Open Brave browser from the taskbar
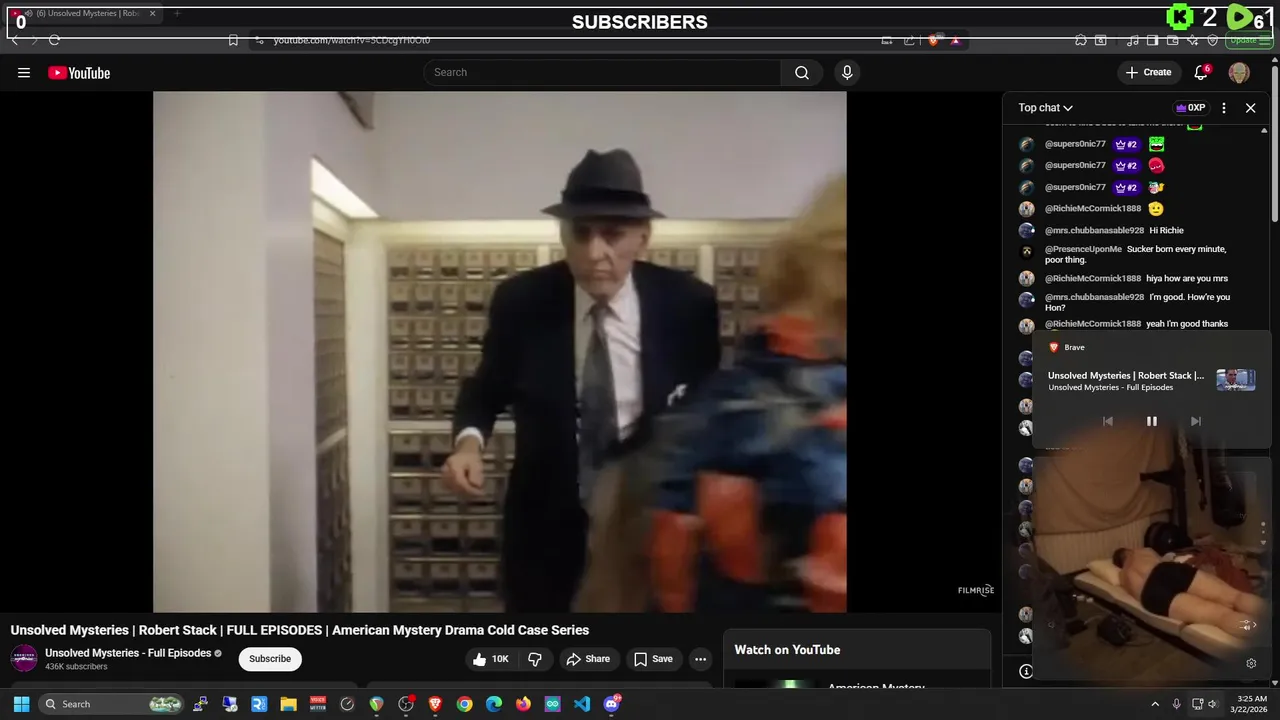The image size is (1280, 720). tap(435, 704)
